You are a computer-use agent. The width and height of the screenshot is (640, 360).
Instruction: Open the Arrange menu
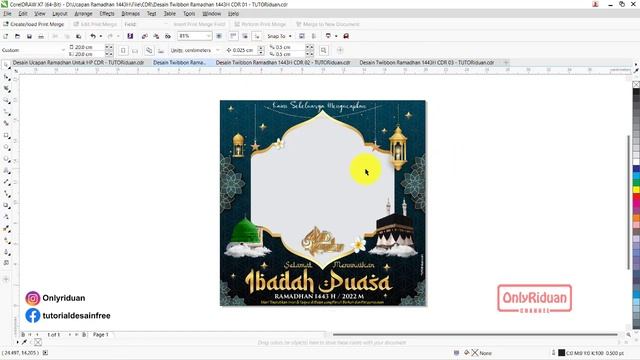tap(83, 13)
